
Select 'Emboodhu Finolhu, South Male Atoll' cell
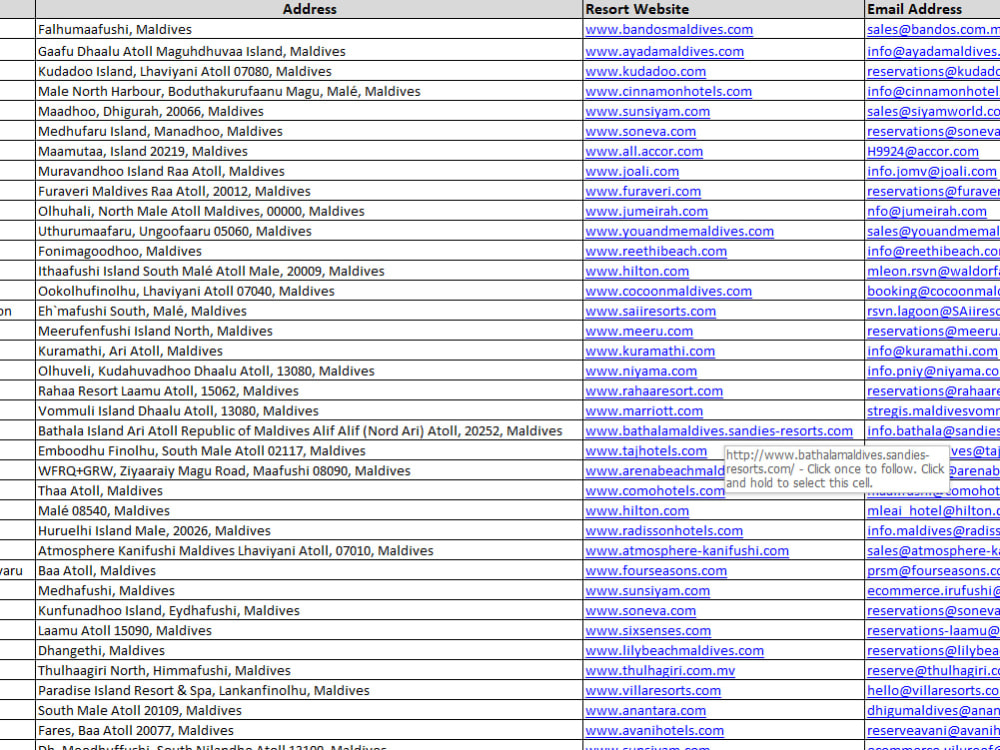(x=309, y=451)
